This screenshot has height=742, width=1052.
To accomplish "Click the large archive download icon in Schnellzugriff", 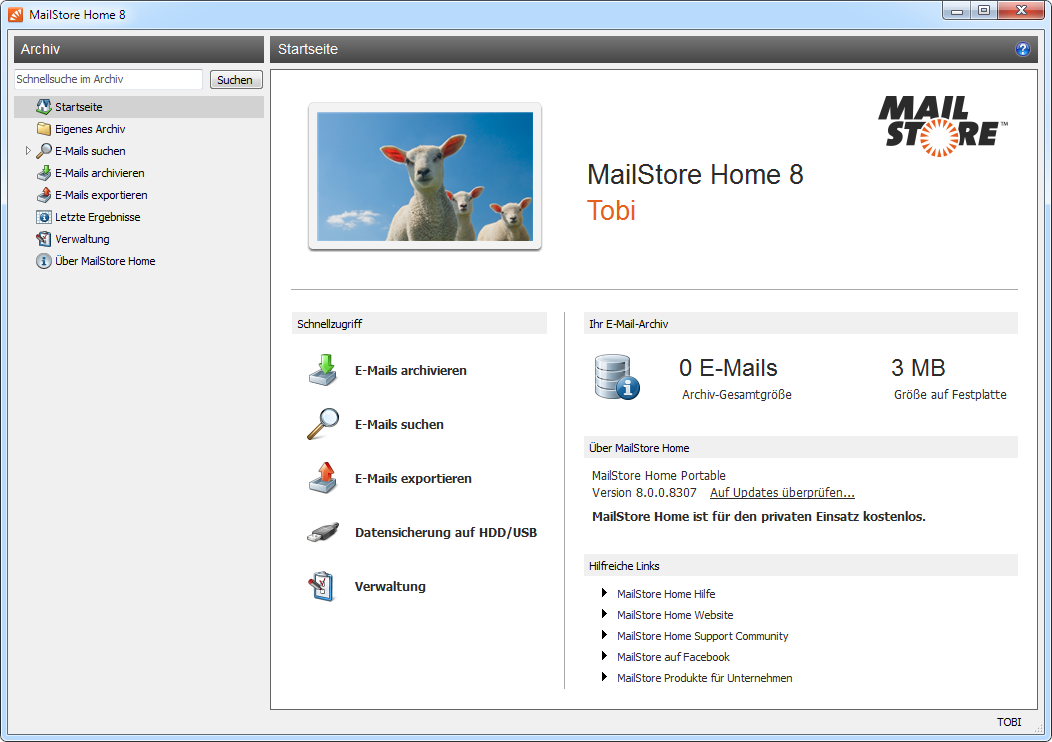I will tap(323, 370).
